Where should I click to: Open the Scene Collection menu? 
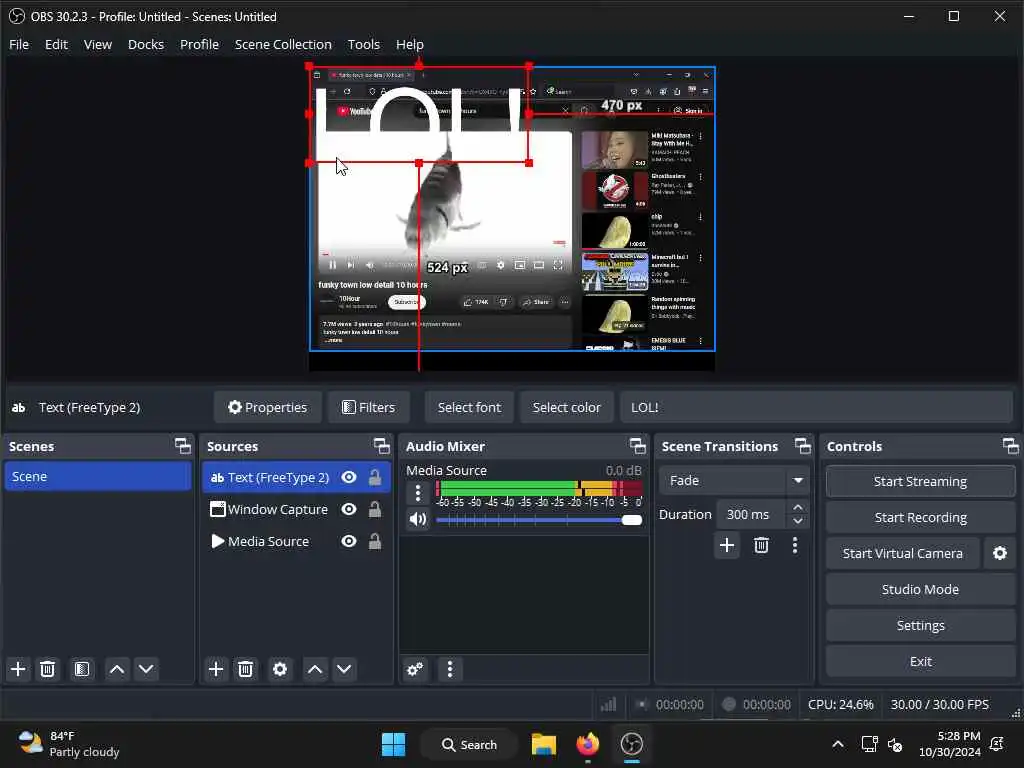click(x=283, y=44)
